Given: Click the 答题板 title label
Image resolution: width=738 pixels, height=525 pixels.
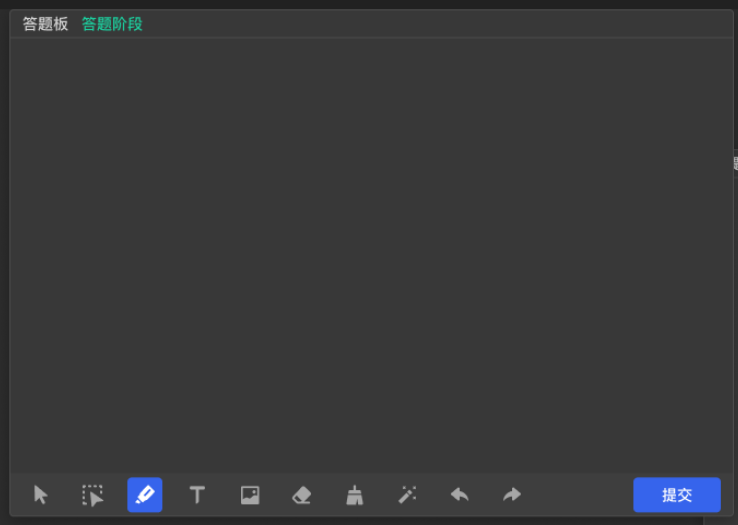Looking at the screenshot, I should pyautogui.click(x=46, y=24).
